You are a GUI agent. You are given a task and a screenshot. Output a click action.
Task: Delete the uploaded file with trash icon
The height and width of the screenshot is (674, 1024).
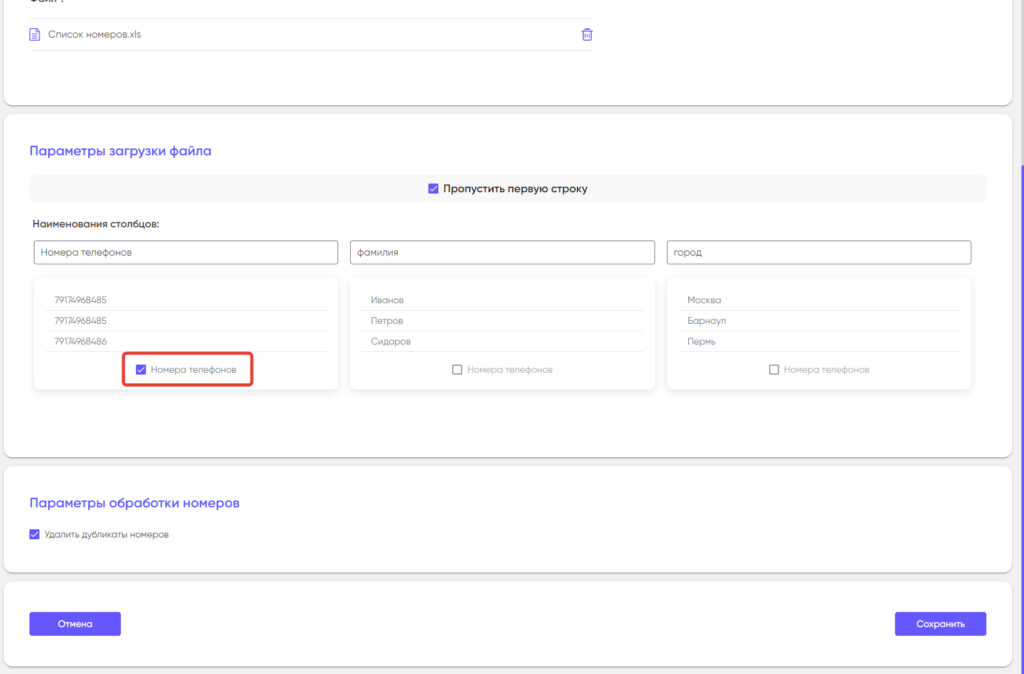coord(587,34)
